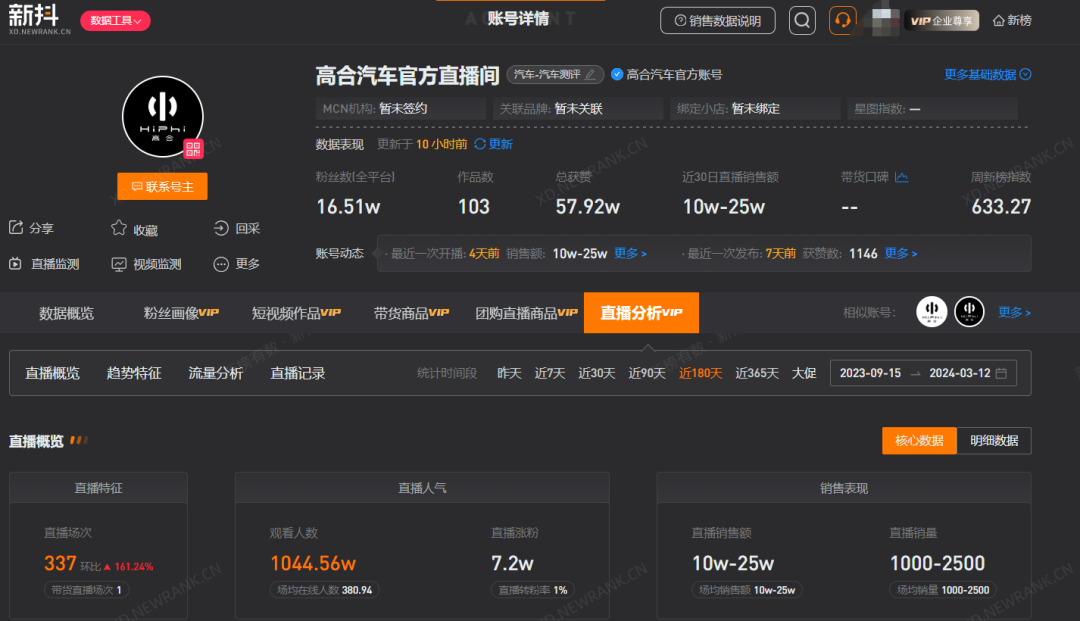Click the 销售数据说明 button
This screenshot has height=621, width=1080.
(x=717, y=20)
